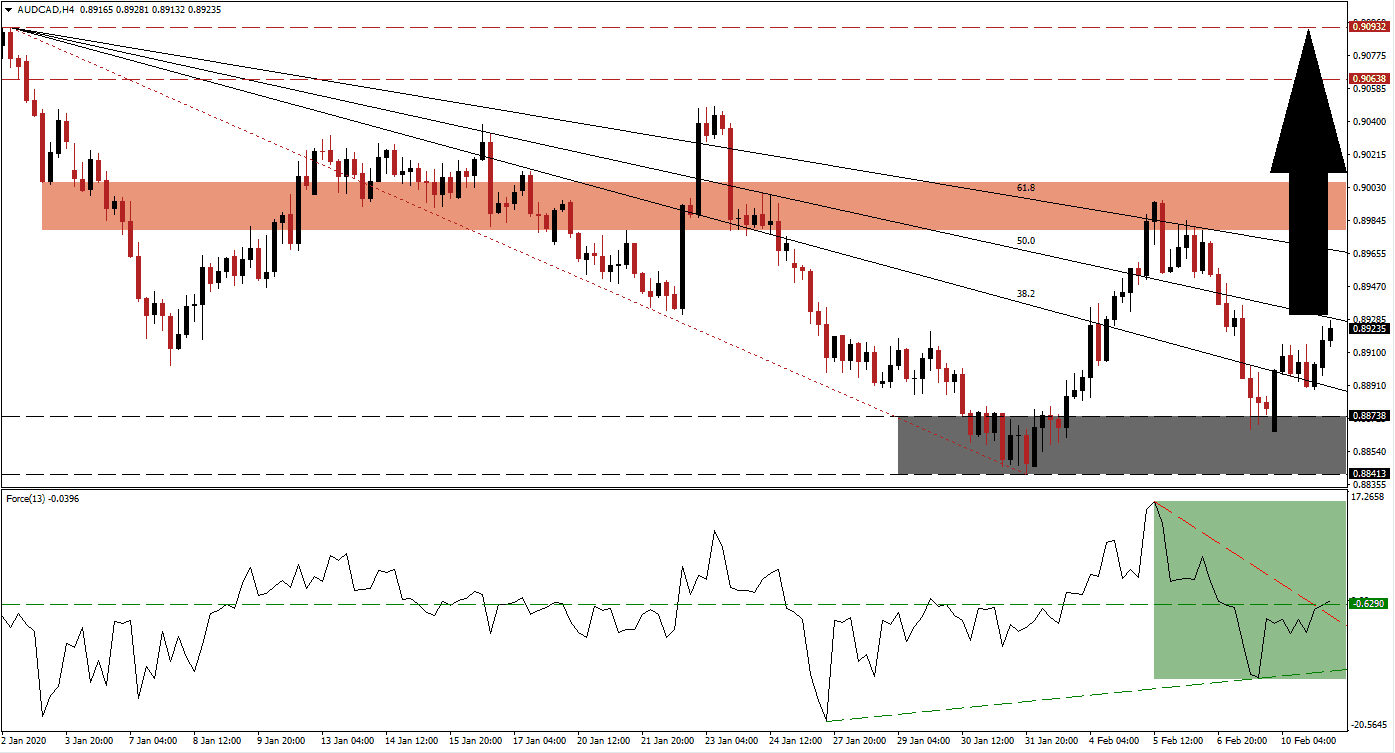Screen dimensions: 1395x753
Task: Click the AUDCAD,H4 chart title text
Action: pyautogui.click(x=46, y=8)
